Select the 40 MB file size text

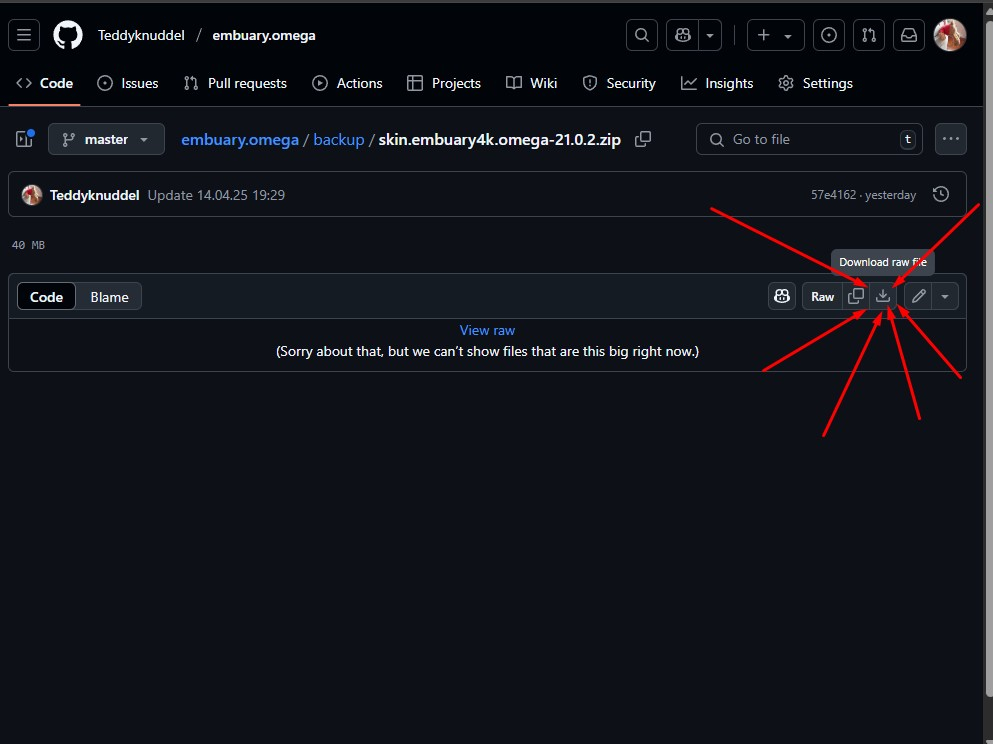28,245
